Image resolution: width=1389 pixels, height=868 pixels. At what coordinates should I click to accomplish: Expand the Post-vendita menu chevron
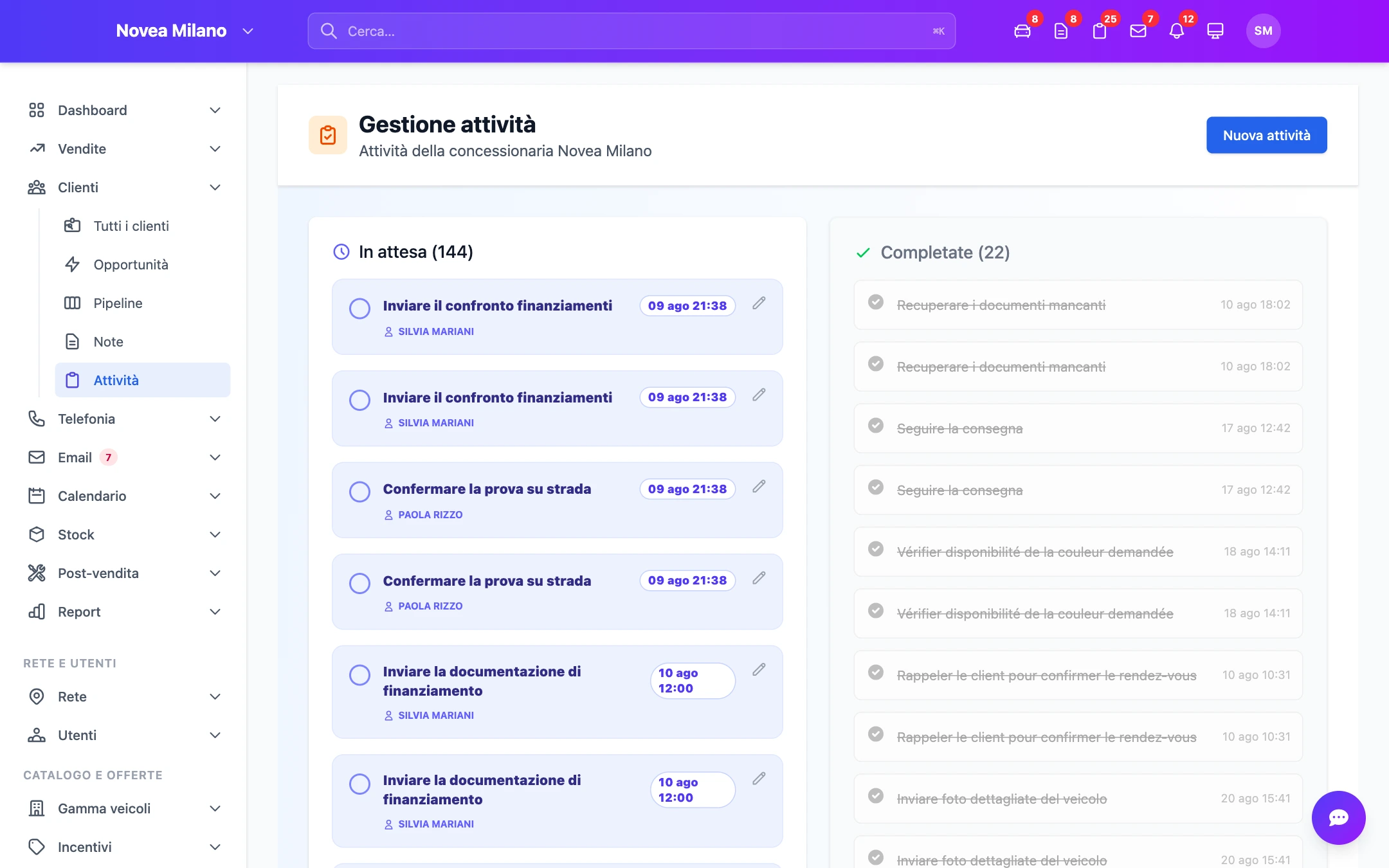pyautogui.click(x=215, y=573)
